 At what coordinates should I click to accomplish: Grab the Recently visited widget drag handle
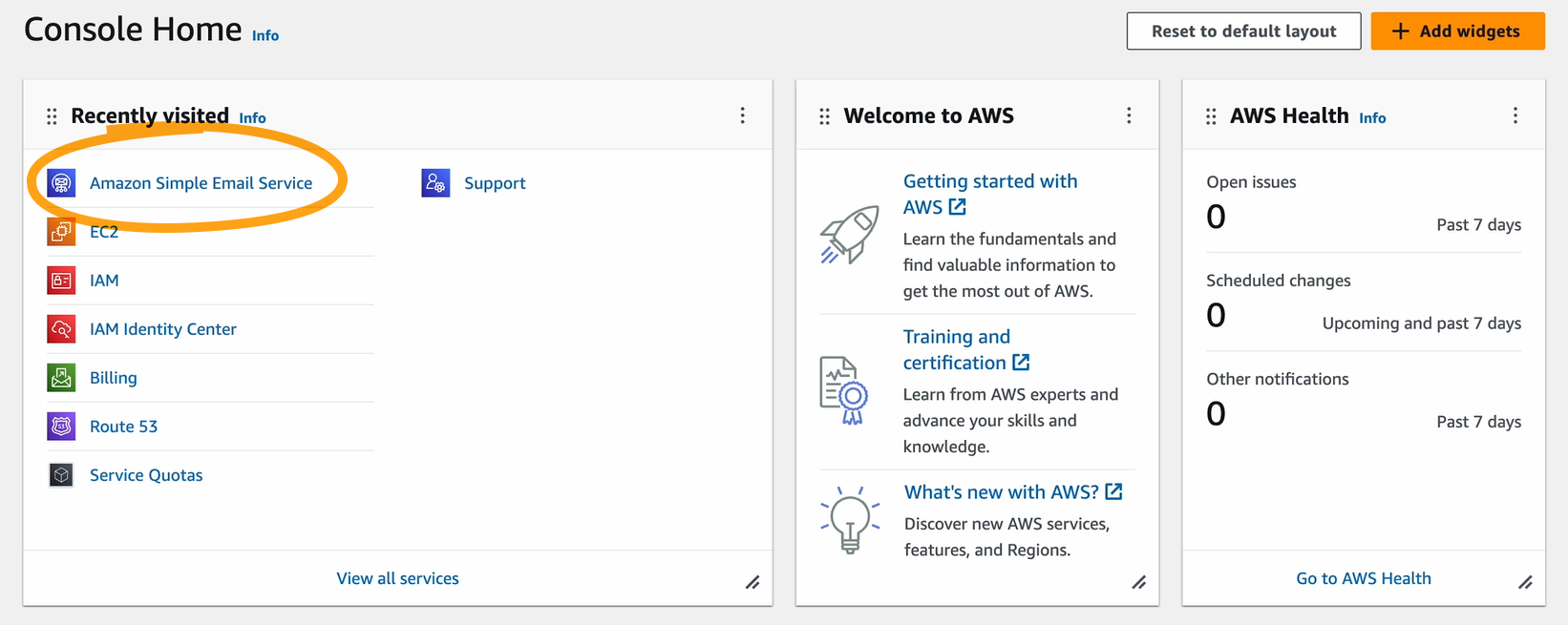point(52,116)
